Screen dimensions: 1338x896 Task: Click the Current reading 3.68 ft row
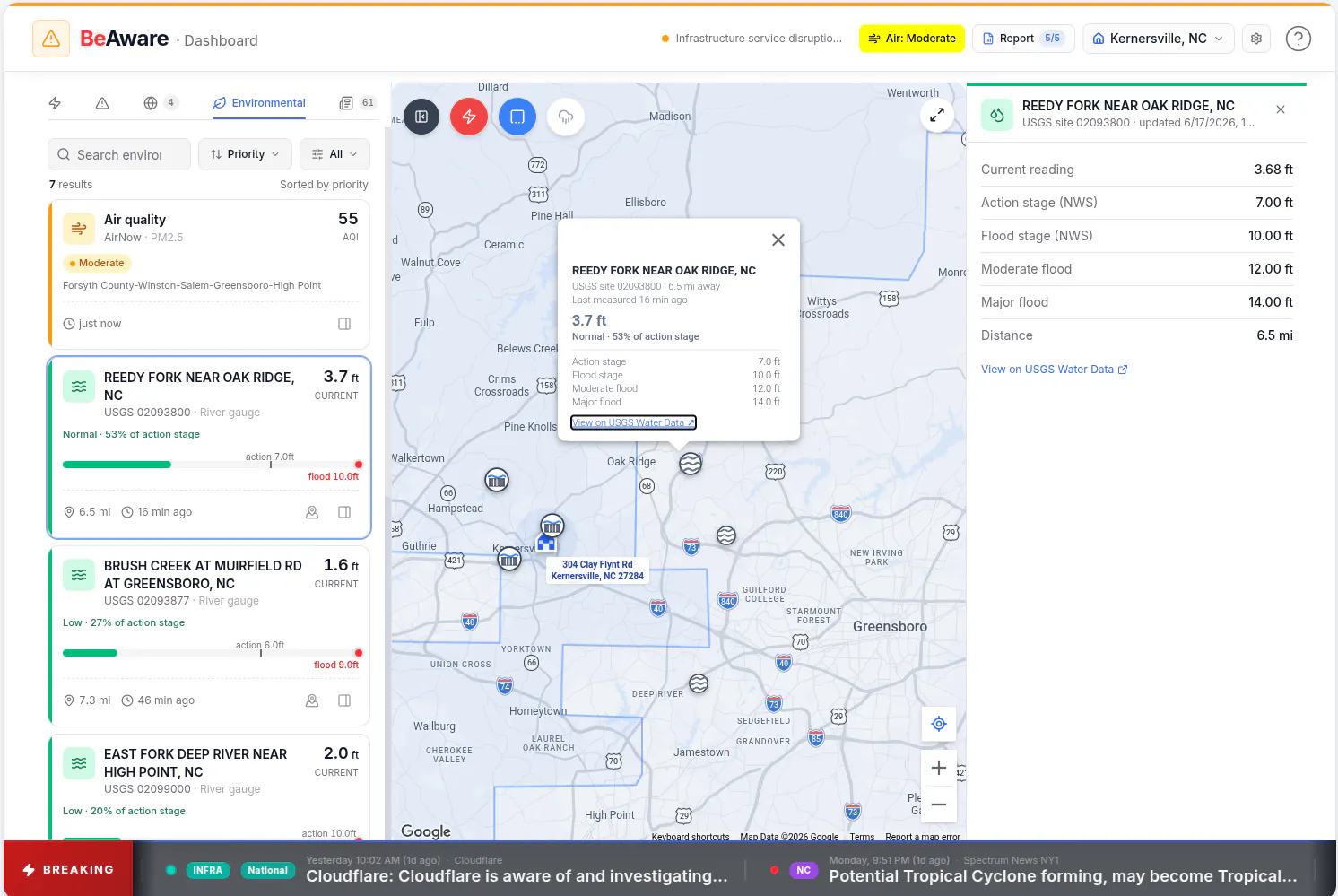click(x=1137, y=170)
